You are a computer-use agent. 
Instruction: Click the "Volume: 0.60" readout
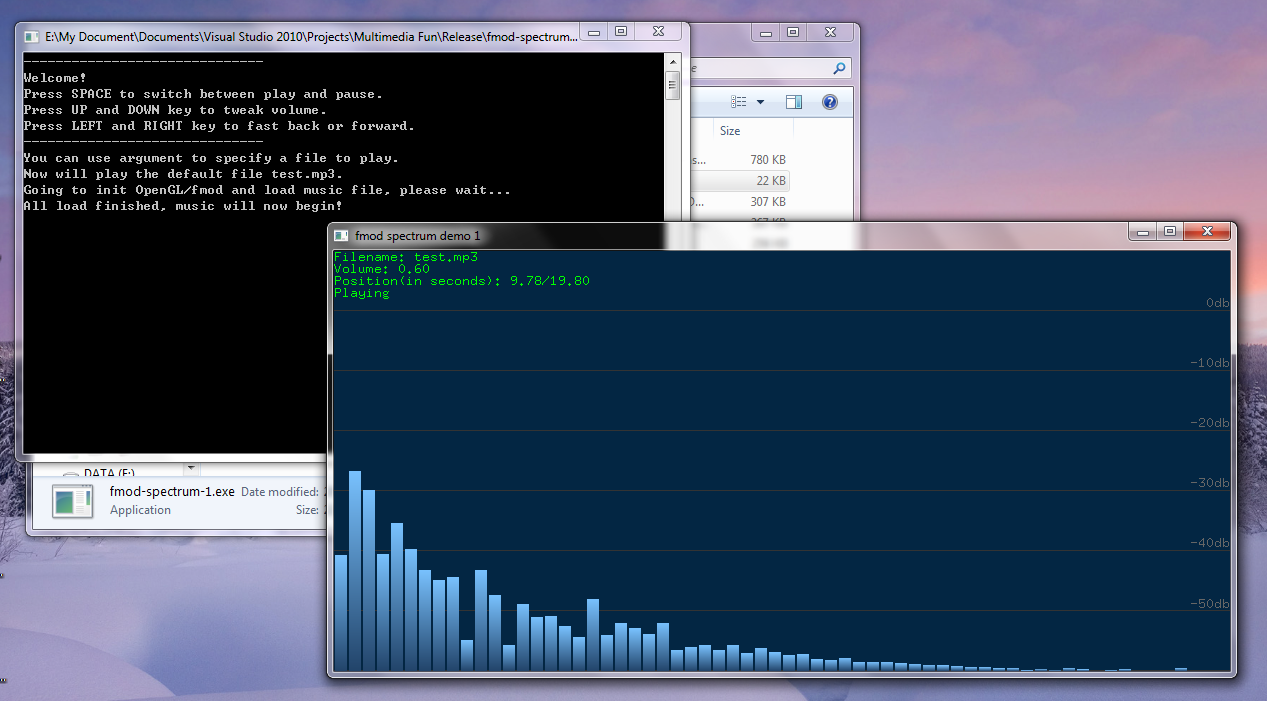(x=382, y=269)
